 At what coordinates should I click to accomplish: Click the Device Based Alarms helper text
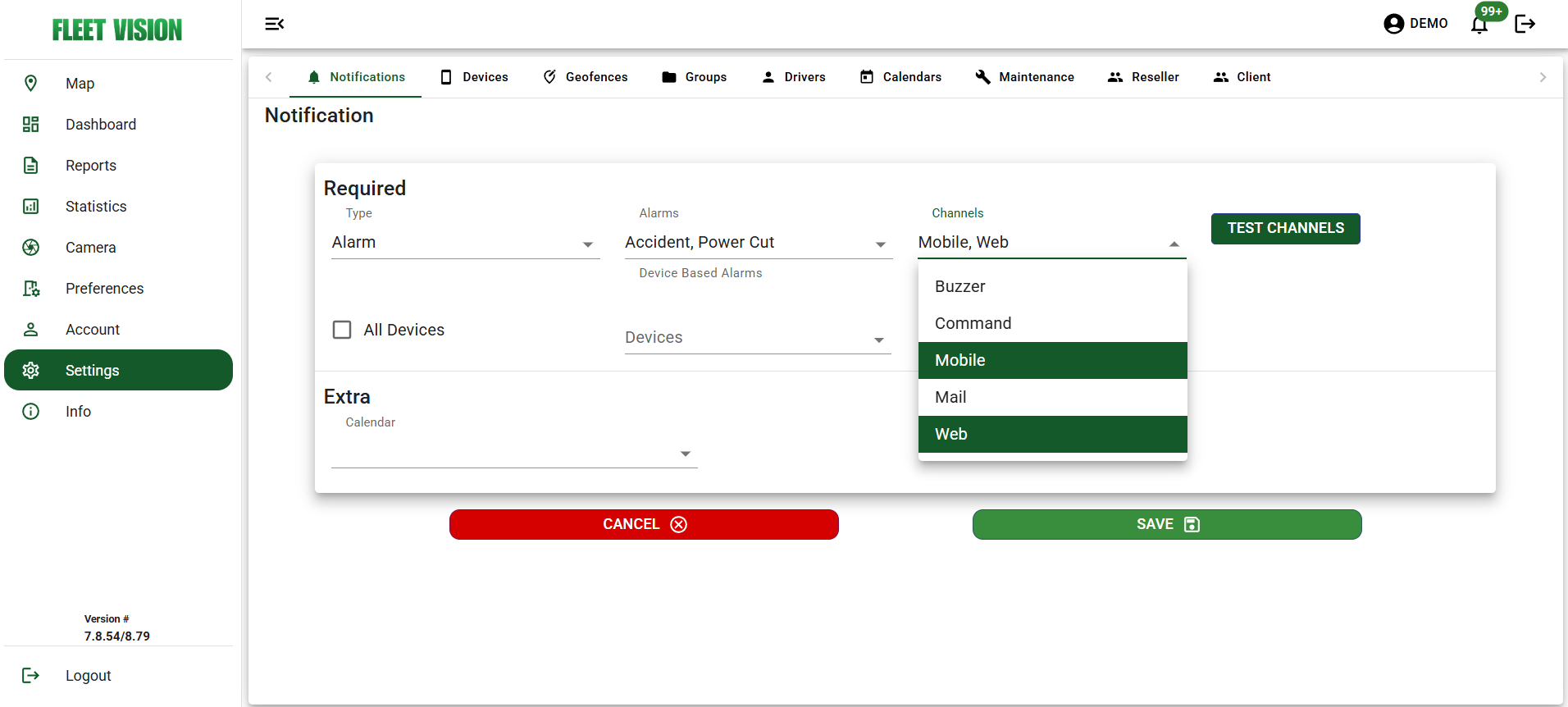(700, 273)
